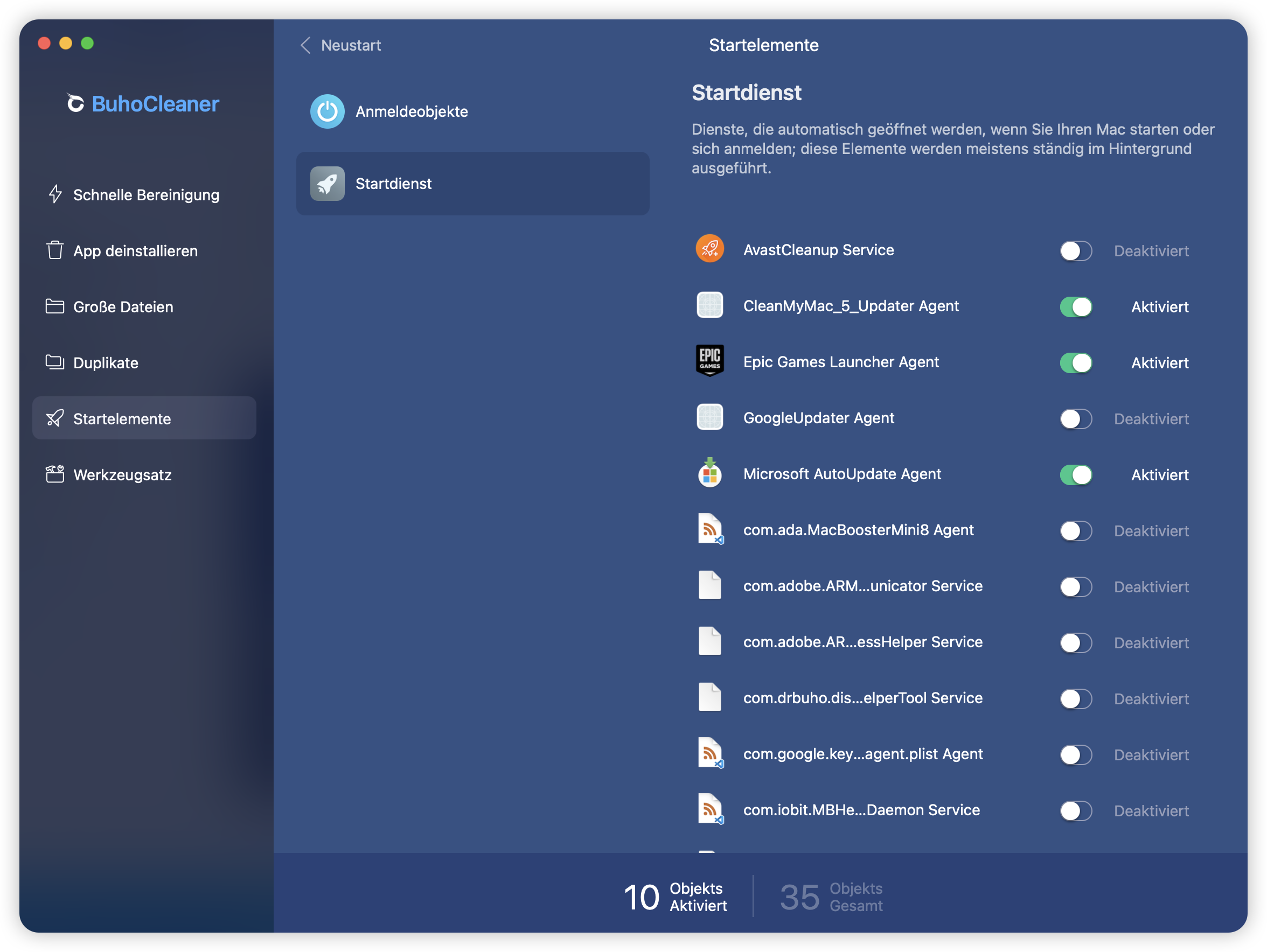The width and height of the screenshot is (1267, 952).
Task: Switch off Microsoft AutoUpdate Agent
Action: [1076, 475]
